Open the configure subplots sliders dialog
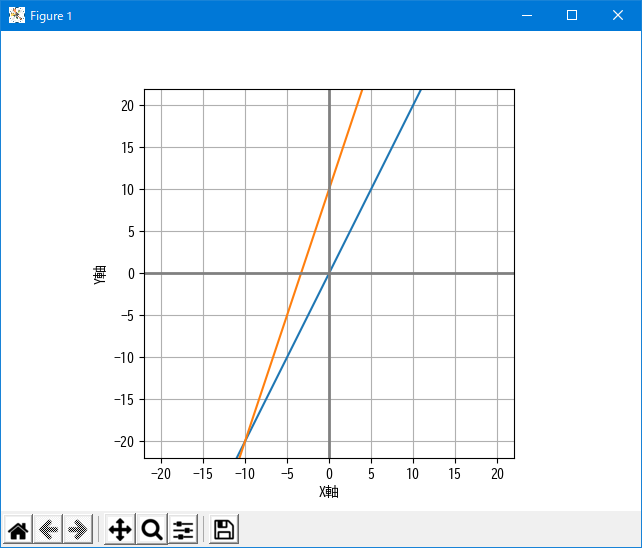642x548 pixels. tap(183, 530)
